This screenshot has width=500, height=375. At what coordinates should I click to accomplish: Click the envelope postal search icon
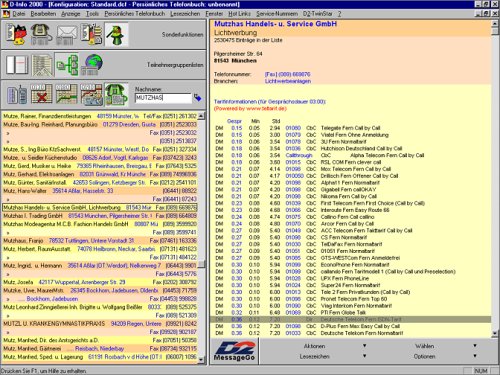point(66,34)
